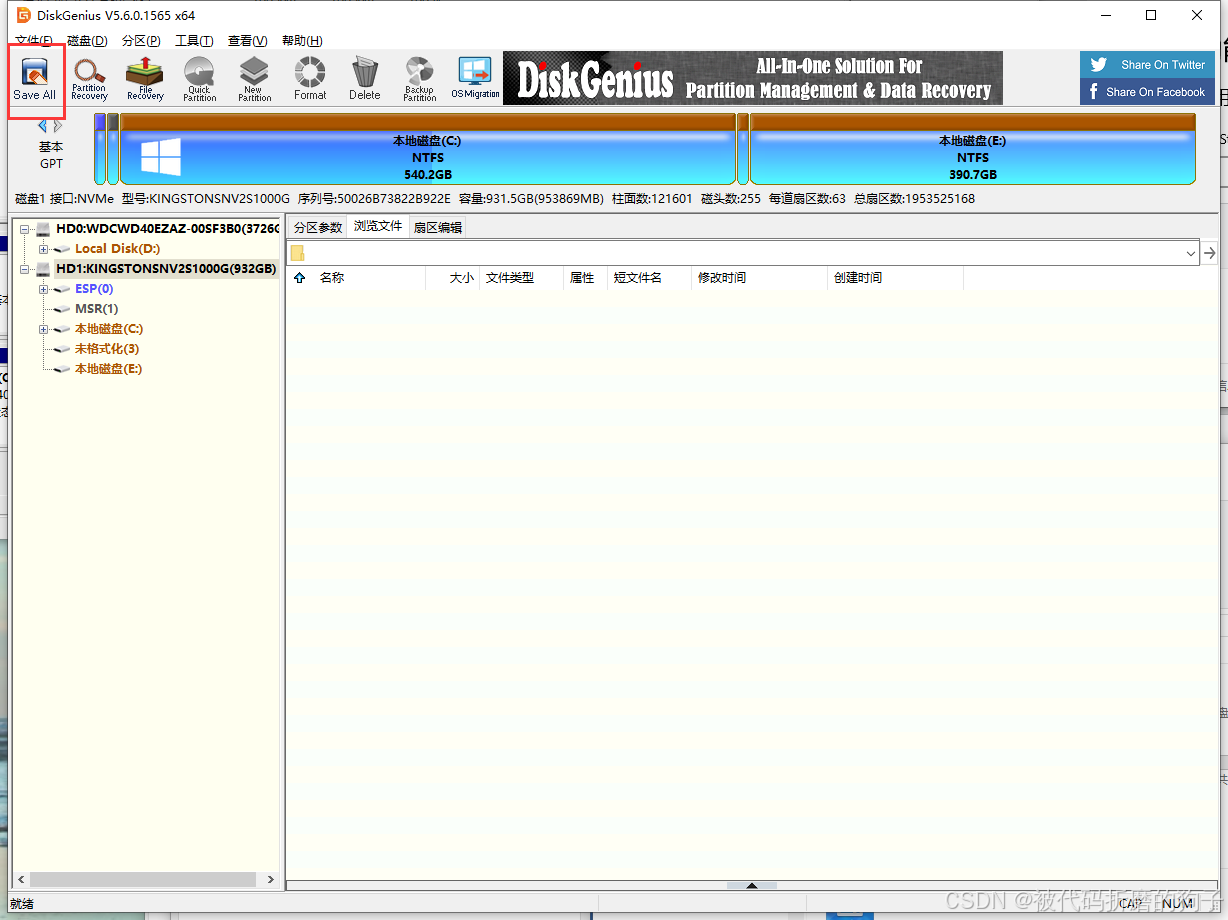Open the Backup Partition tool
Viewport: 1228px width, 920px height.
[x=420, y=79]
